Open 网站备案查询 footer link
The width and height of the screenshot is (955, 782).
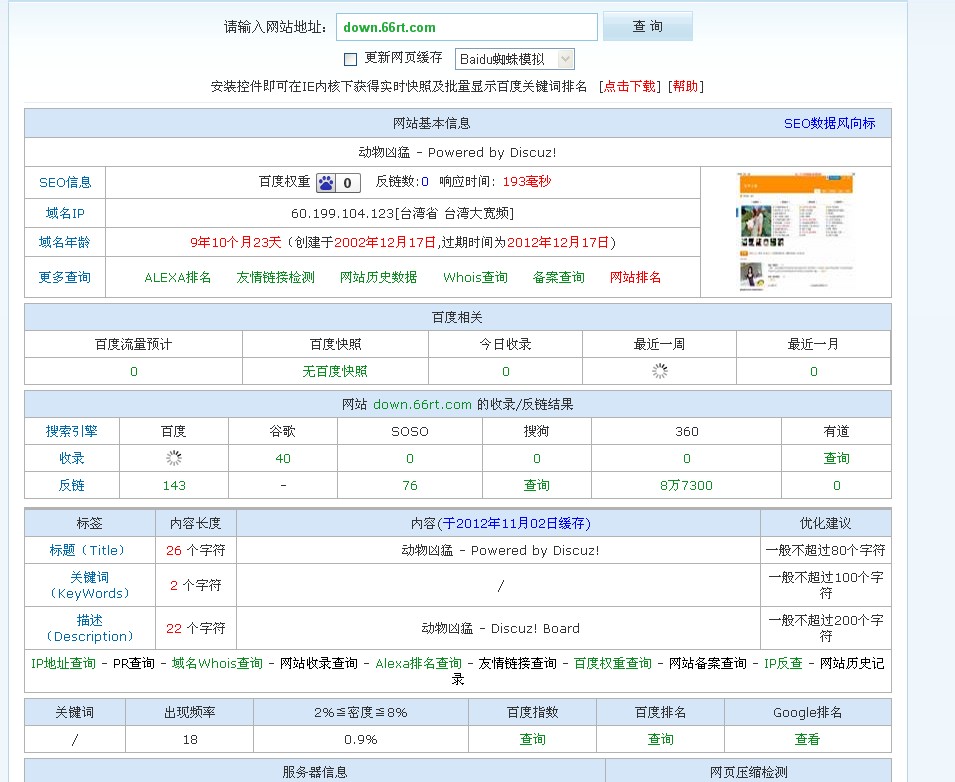click(708, 663)
